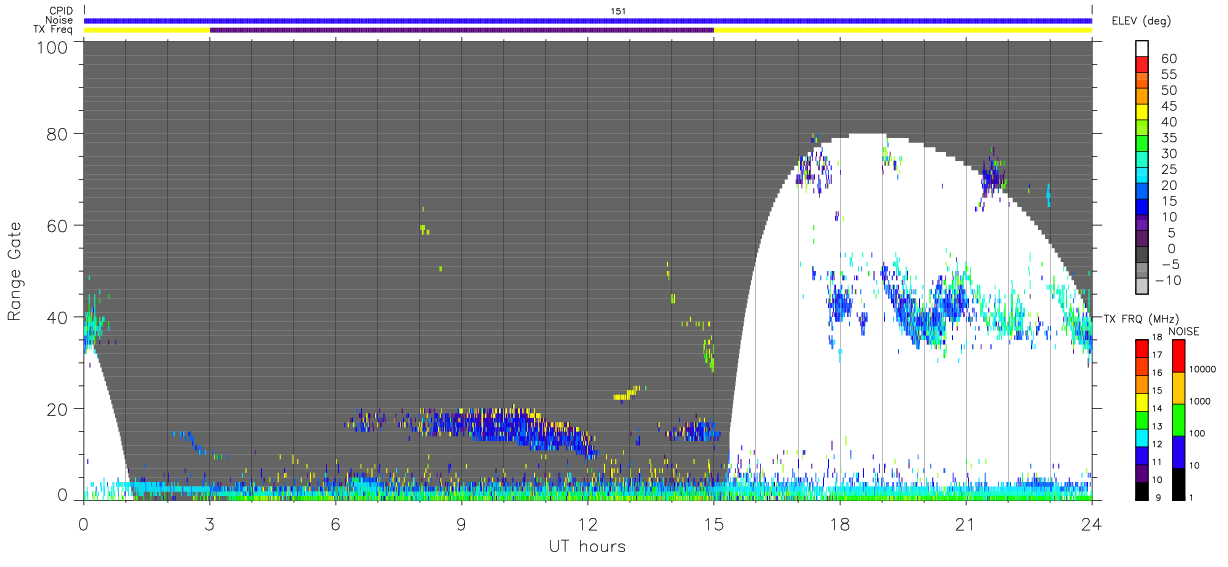
Task: Click UT hours tick label 9
Action: pos(462,523)
